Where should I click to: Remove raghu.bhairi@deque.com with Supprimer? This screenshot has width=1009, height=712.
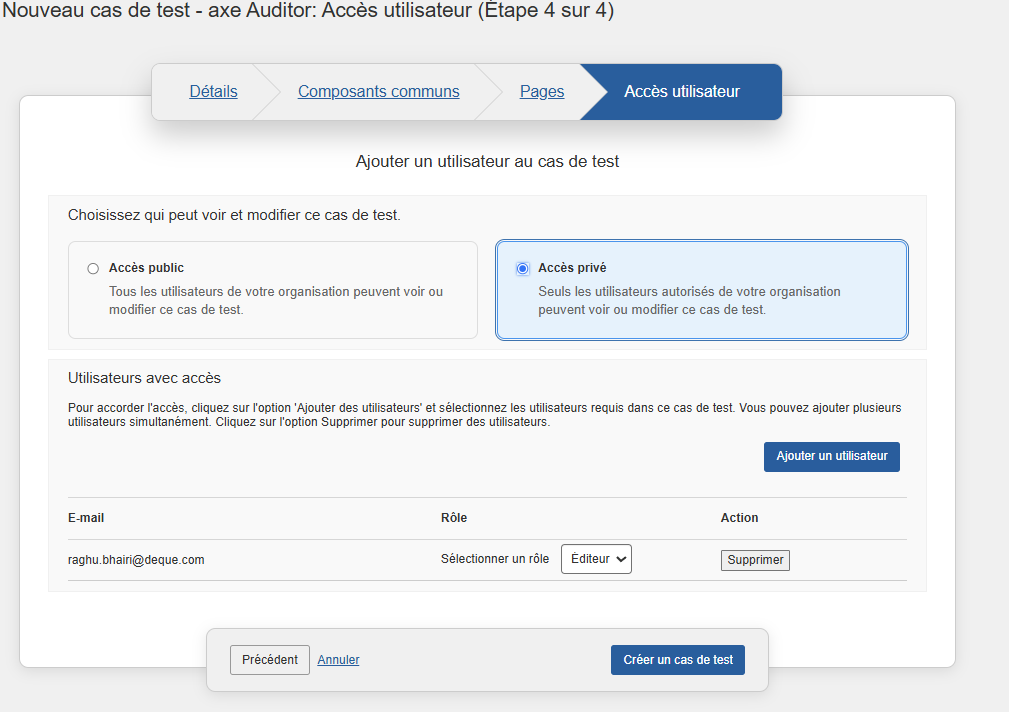pyautogui.click(x=755, y=560)
